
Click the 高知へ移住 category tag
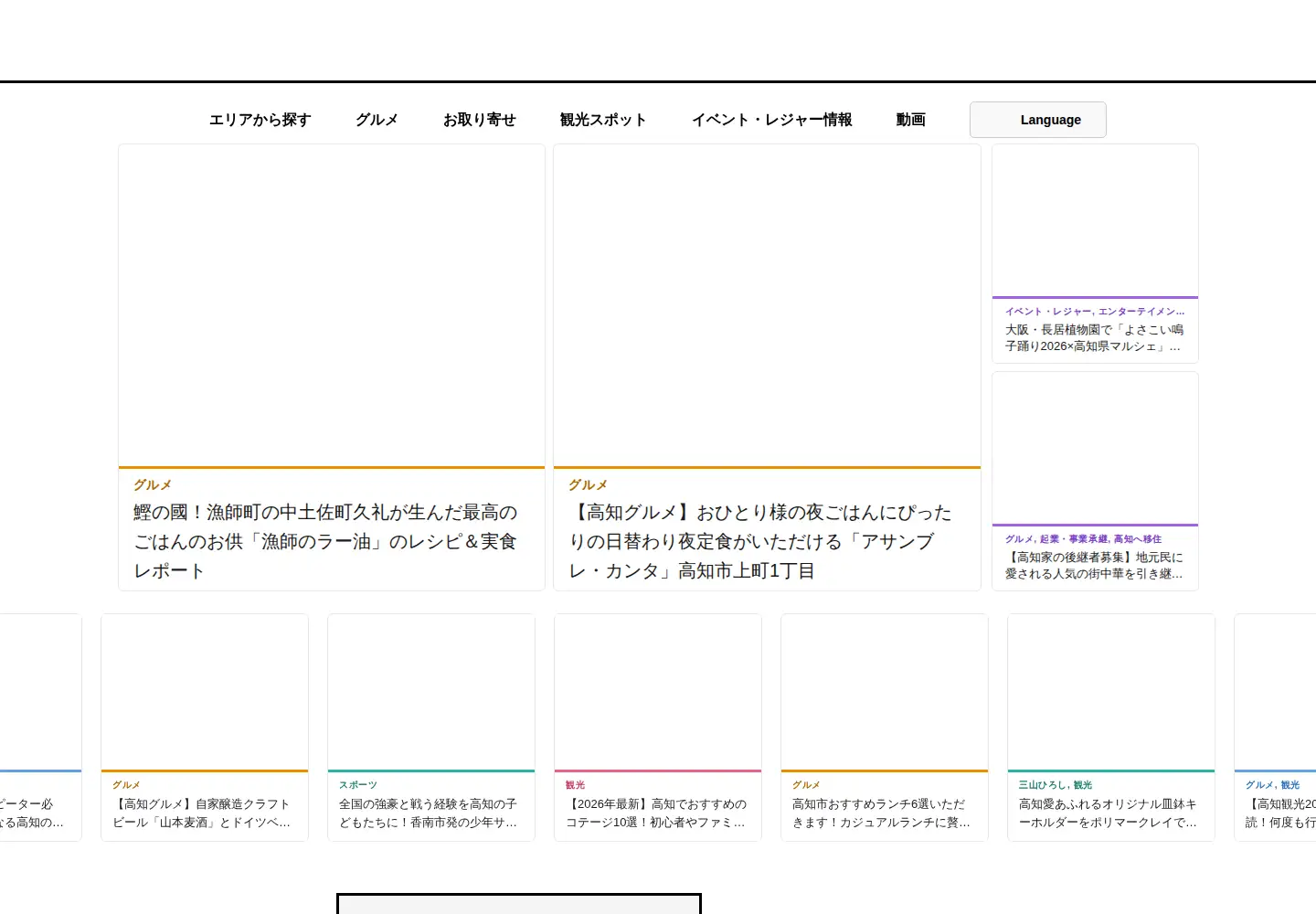coord(1138,539)
